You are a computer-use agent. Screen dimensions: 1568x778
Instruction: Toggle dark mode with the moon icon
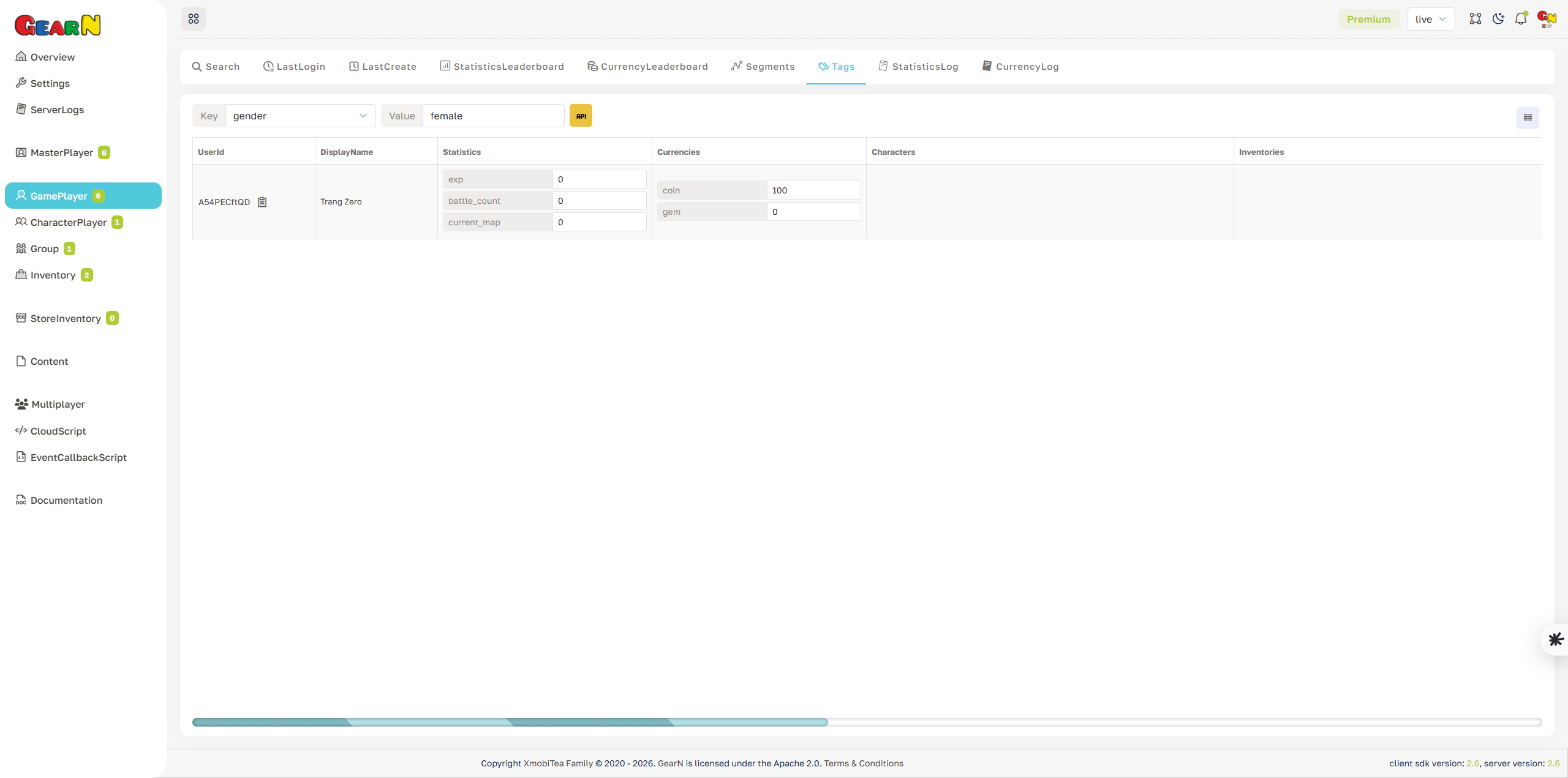pos(1498,18)
